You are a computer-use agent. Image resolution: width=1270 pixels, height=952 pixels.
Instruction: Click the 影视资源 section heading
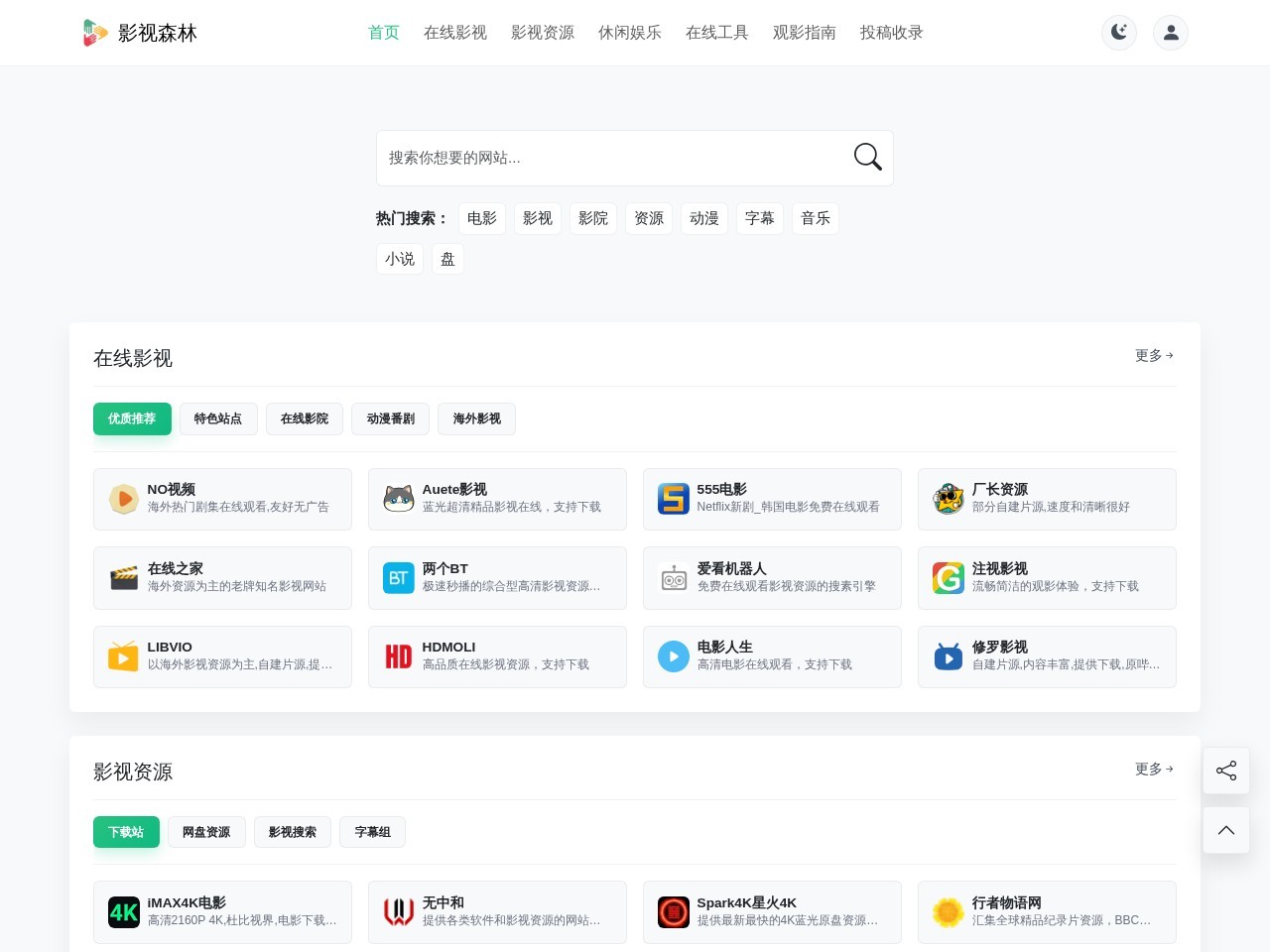(133, 772)
